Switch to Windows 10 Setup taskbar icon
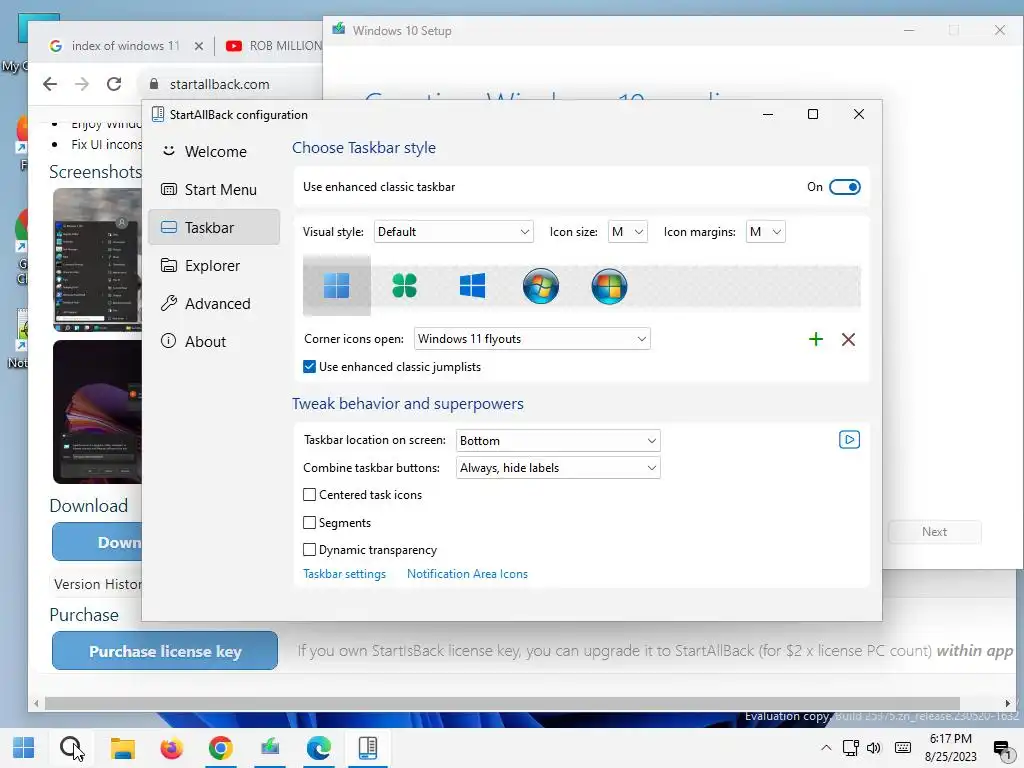Image resolution: width=1024 pixels, height=768 pixels. (270, 748)
